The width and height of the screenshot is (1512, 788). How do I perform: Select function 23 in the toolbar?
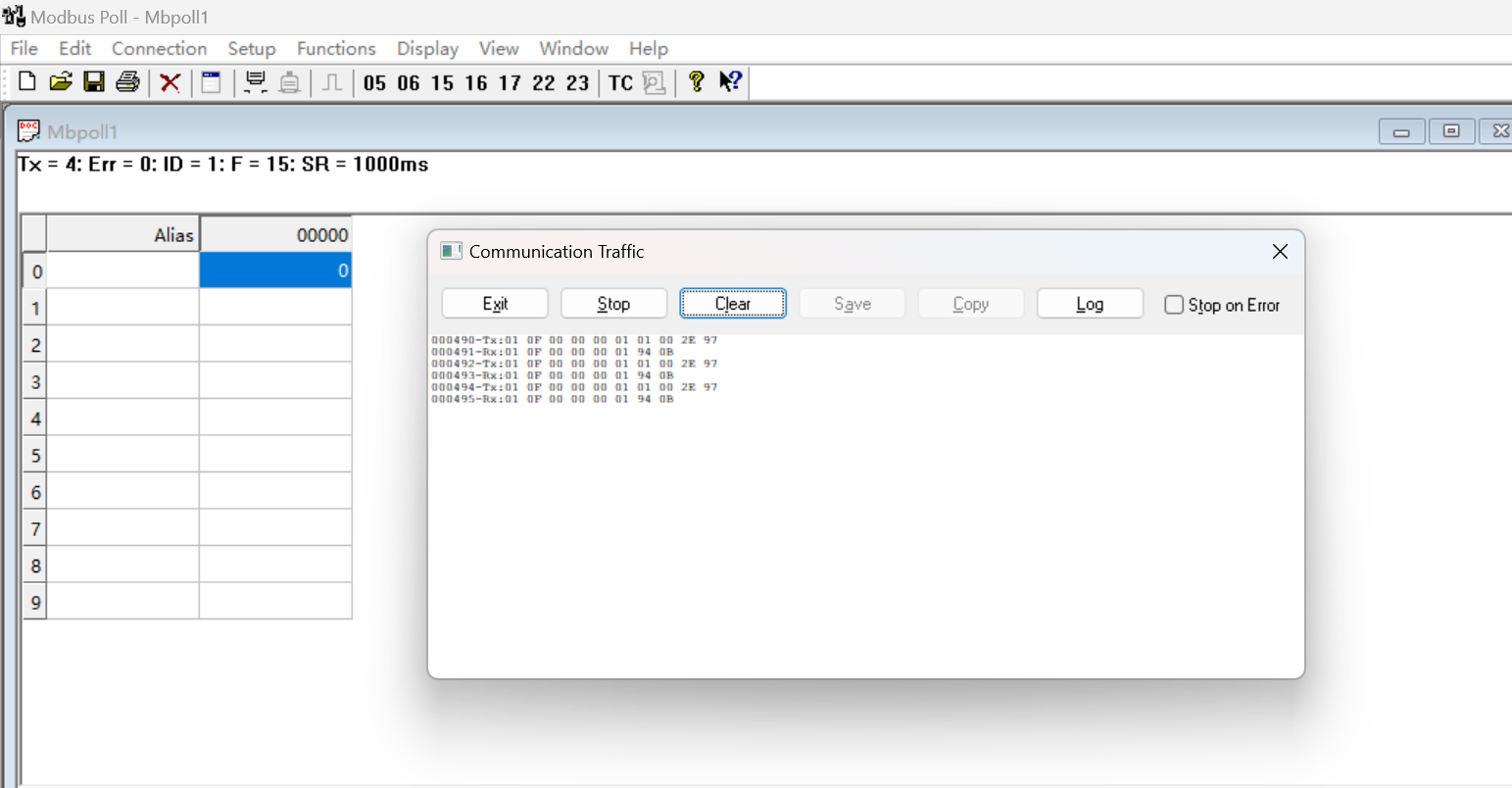[x=578, y=83]
